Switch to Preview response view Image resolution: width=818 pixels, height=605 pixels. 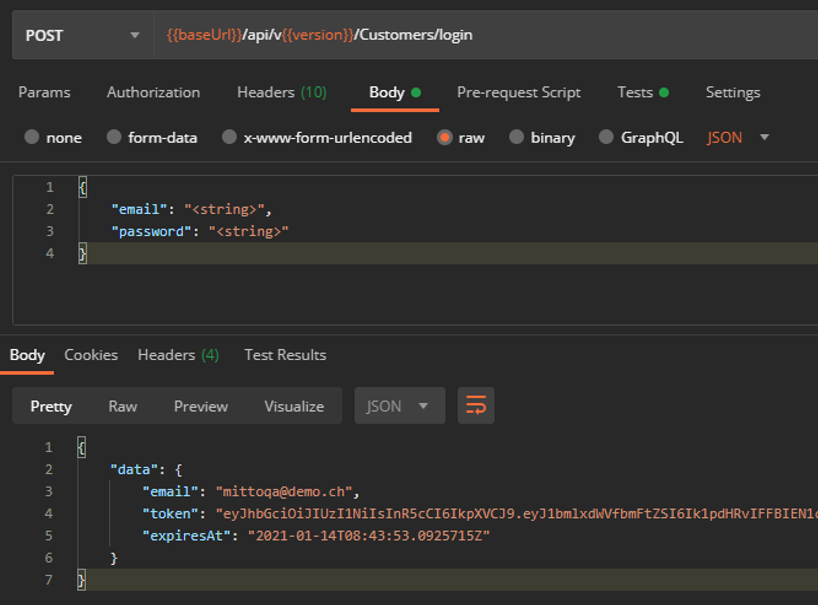click(201, 406)
